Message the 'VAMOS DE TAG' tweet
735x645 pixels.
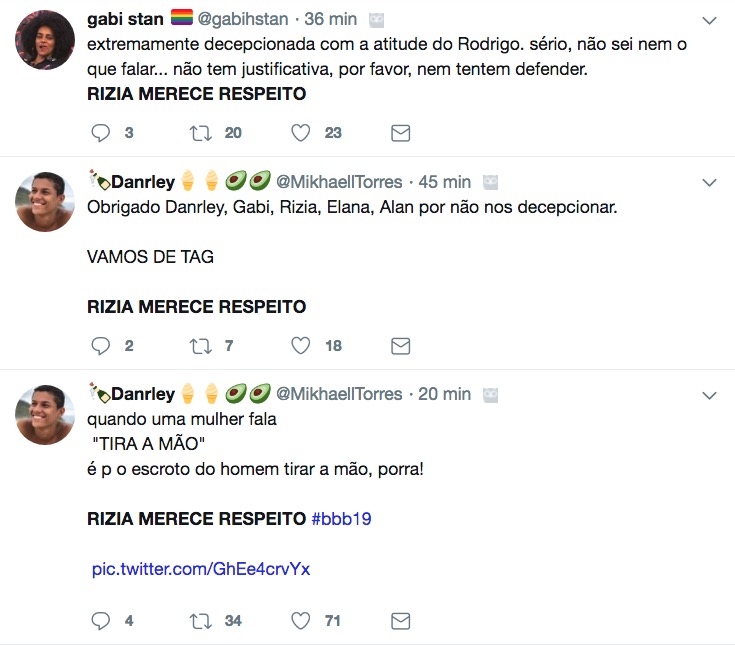[x=400, y=345]
